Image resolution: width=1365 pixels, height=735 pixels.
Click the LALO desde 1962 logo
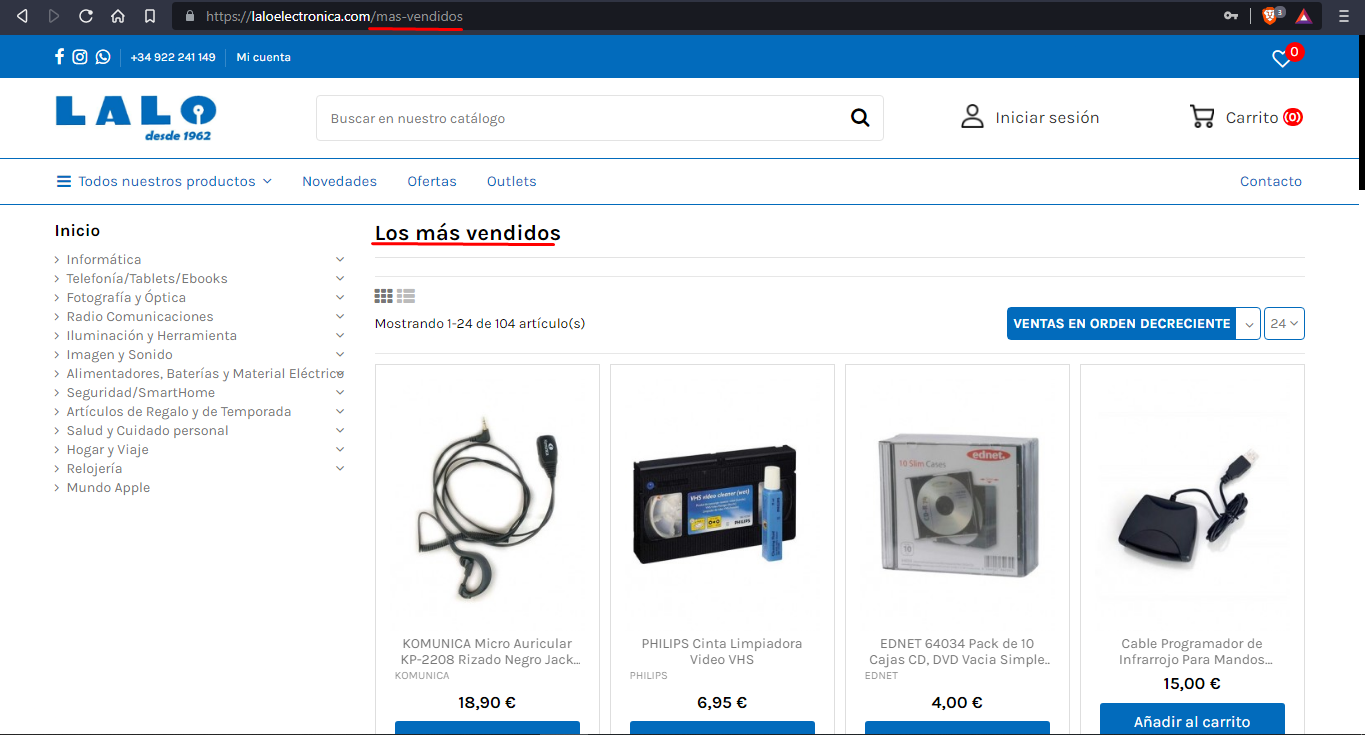(x=136, y=118)
